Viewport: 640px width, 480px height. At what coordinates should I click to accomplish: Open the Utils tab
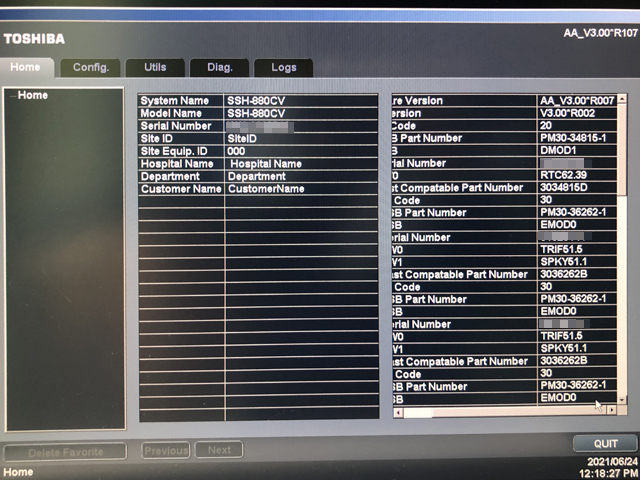click(155, 67)
